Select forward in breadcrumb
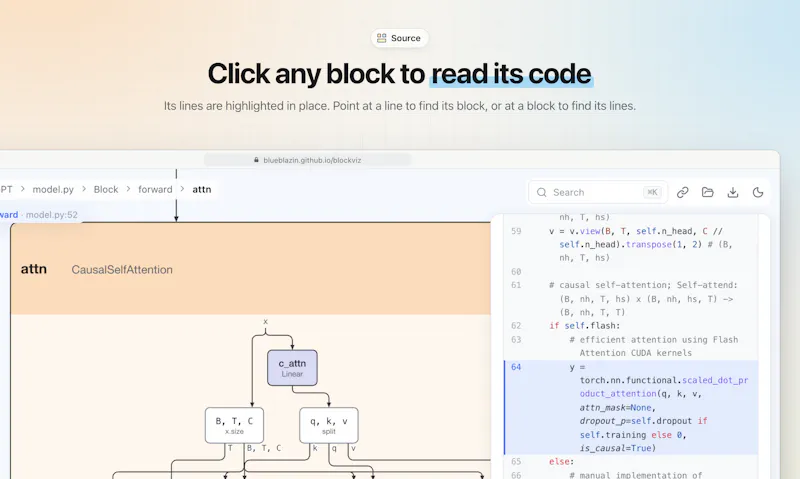This screenshot has width=800, height=479. click(x=155, y=189)
